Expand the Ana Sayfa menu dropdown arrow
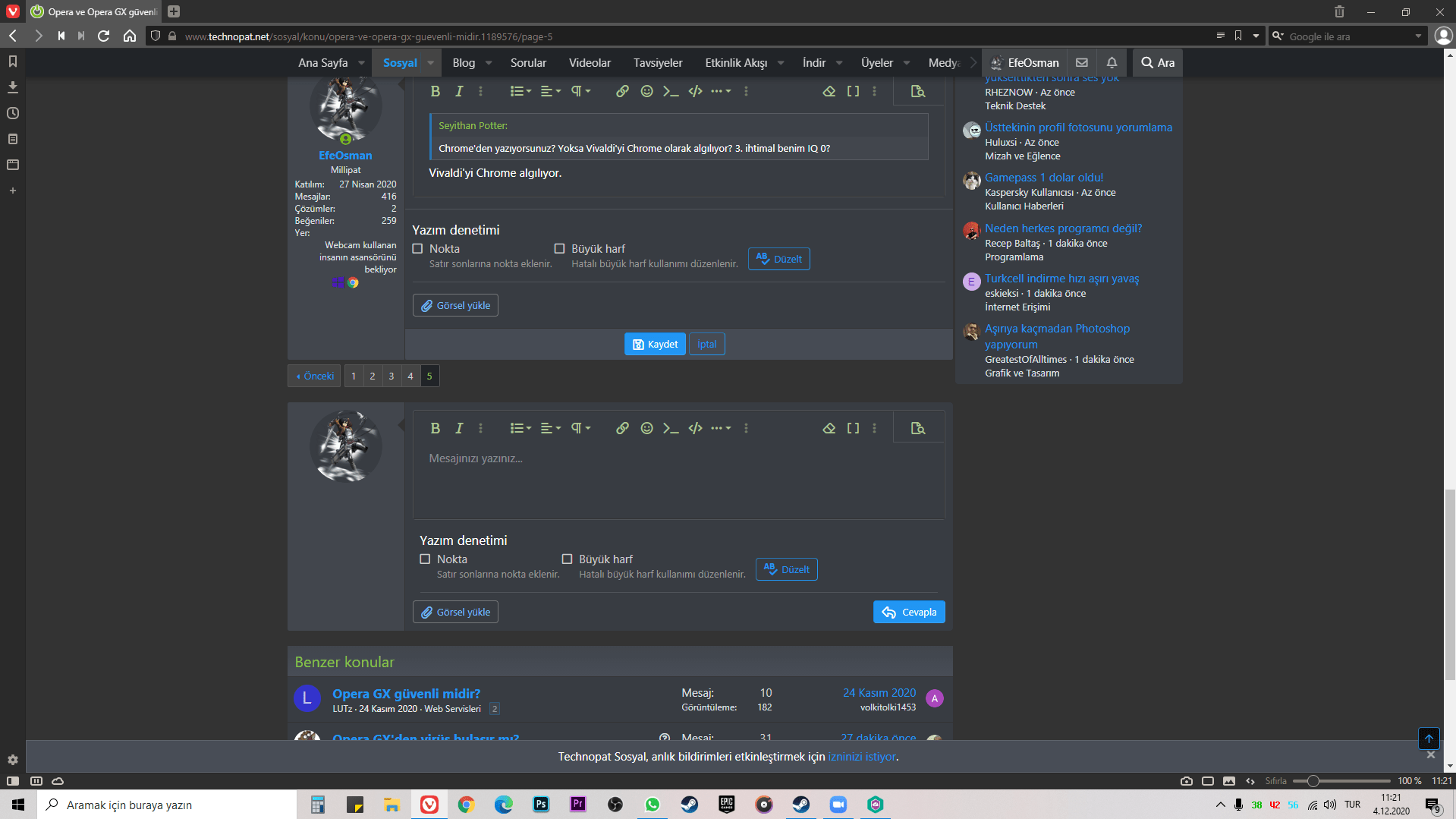Screen dimensions: 1456x819 pos(361,63)
